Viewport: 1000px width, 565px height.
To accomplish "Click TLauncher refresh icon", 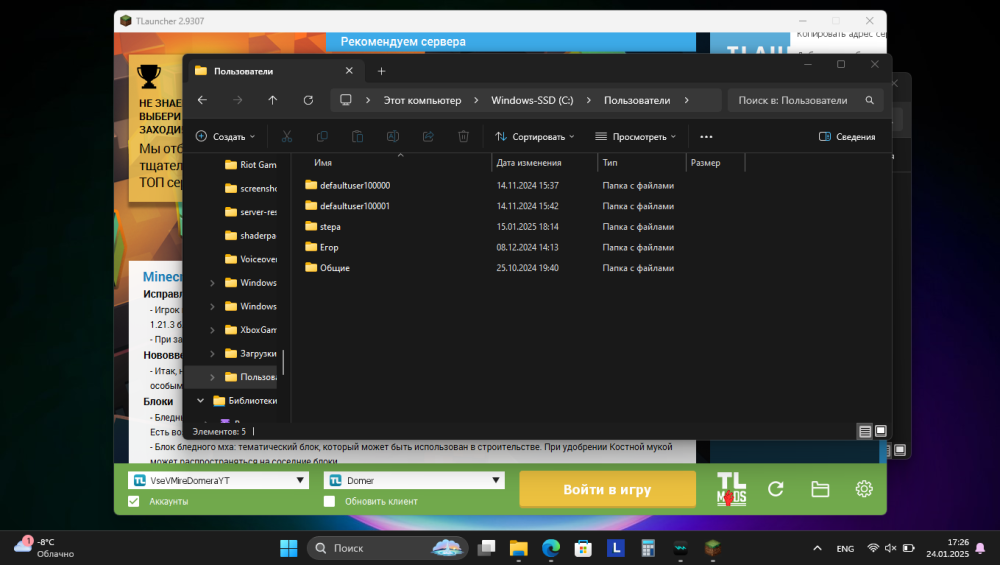I will (x=776, y=489).
